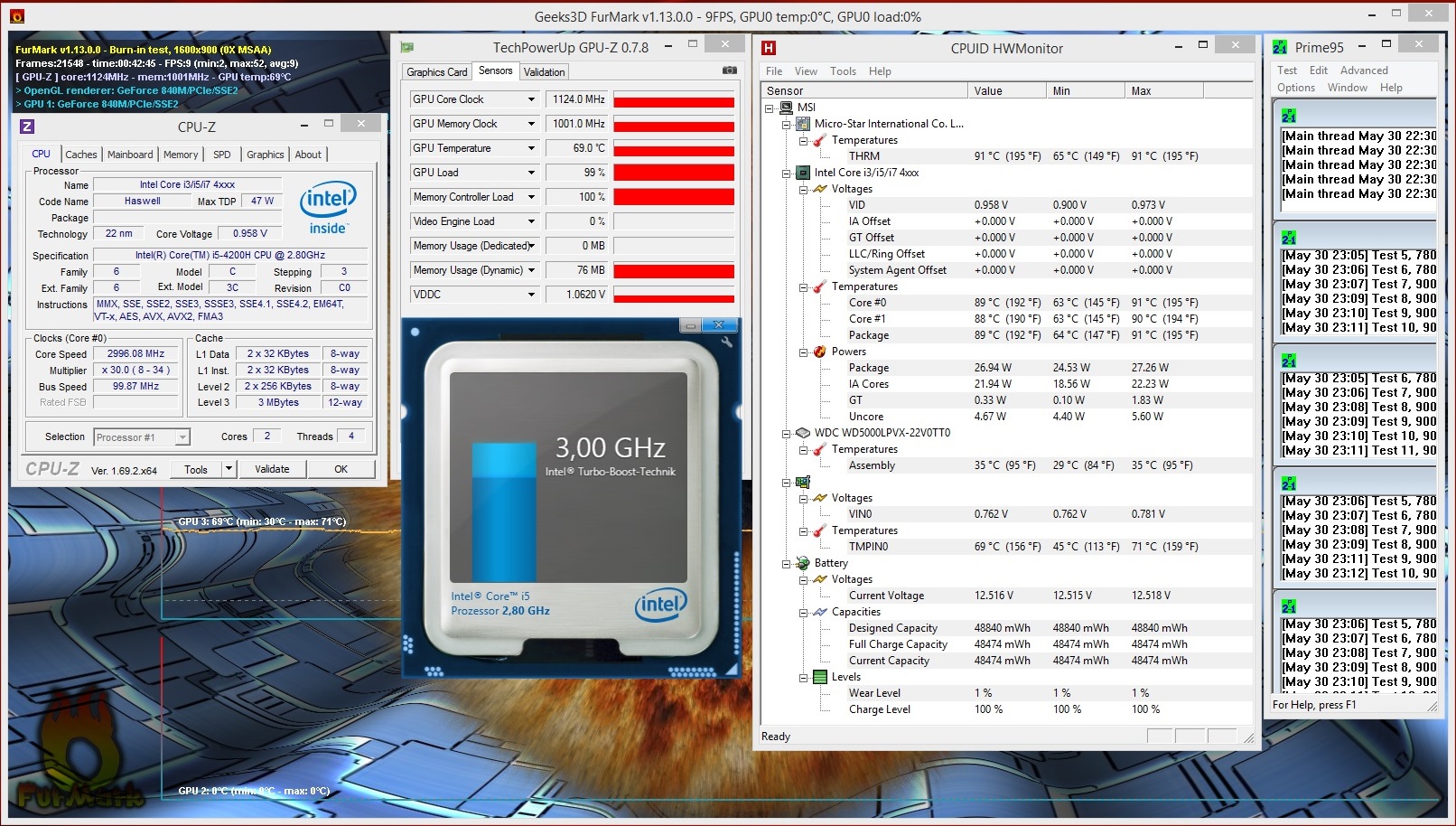Open HWMonitor File menu

774,71
